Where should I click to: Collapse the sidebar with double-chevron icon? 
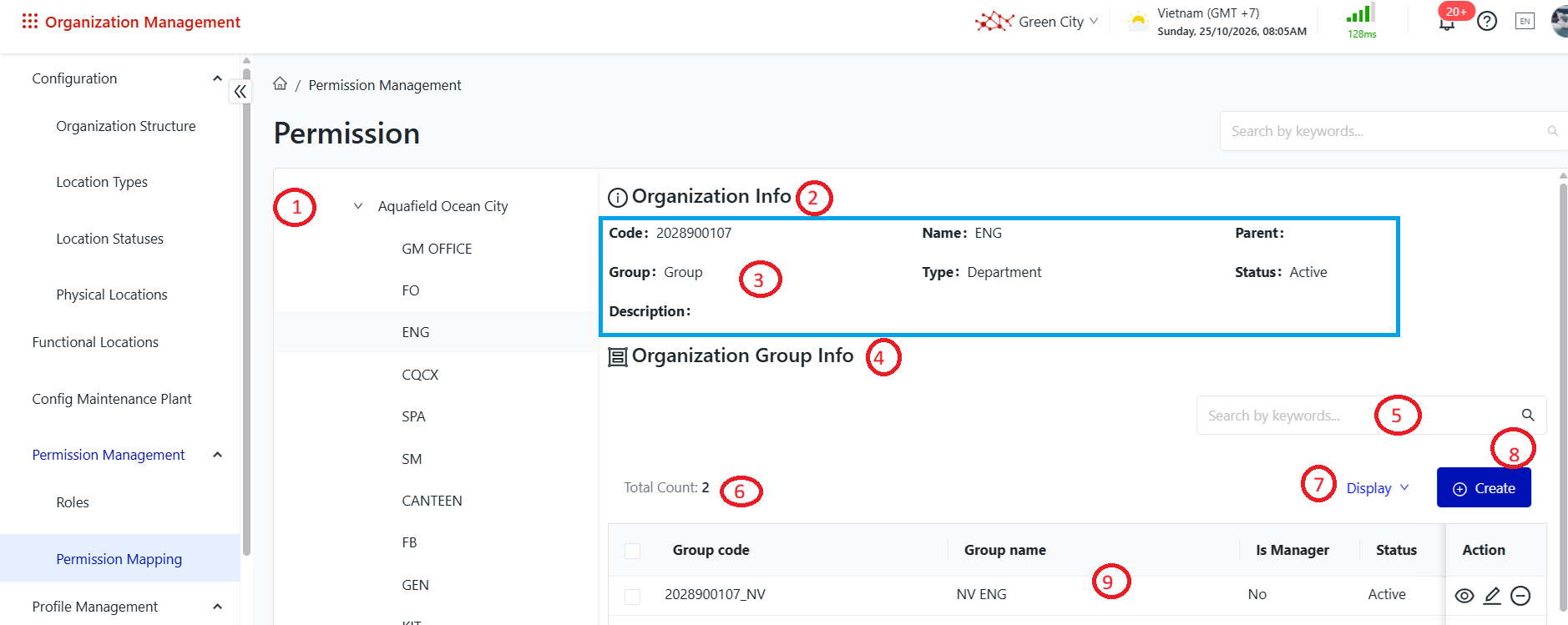[240, 92]
